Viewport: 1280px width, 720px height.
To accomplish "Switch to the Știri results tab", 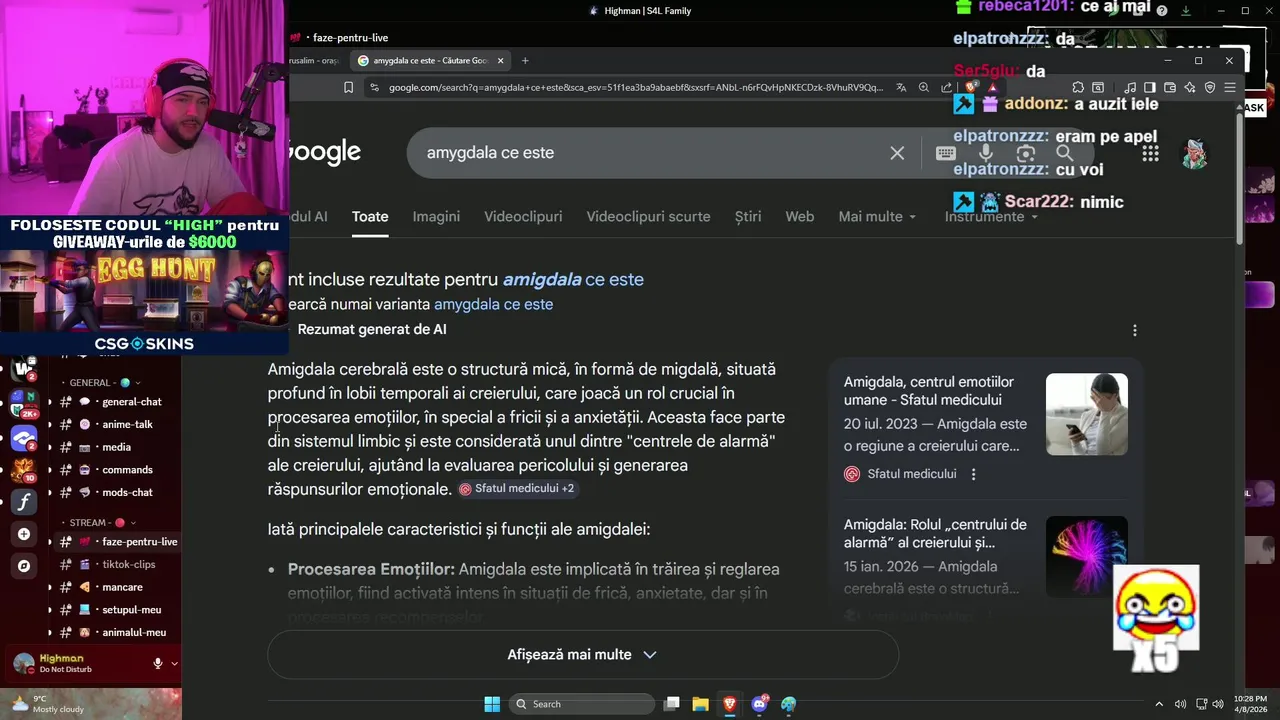I will [748, 216].
